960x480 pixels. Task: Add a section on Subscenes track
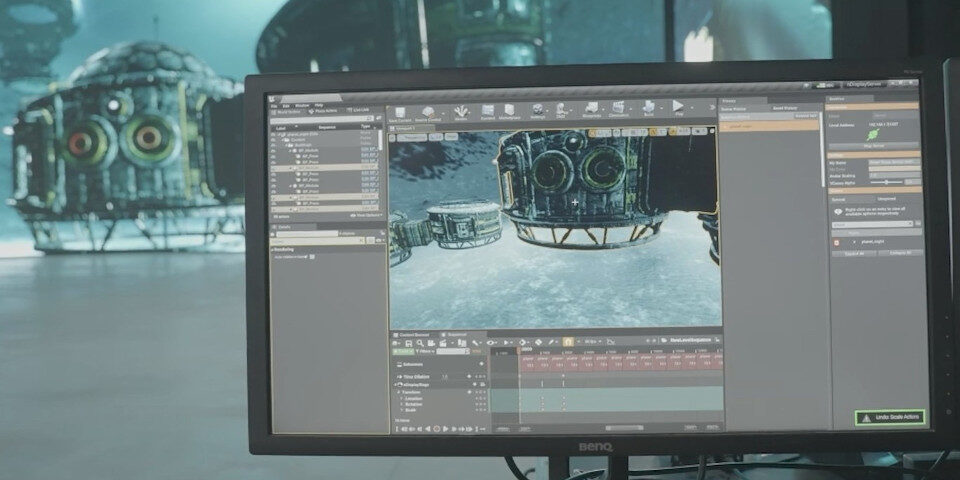coord(481,364)
